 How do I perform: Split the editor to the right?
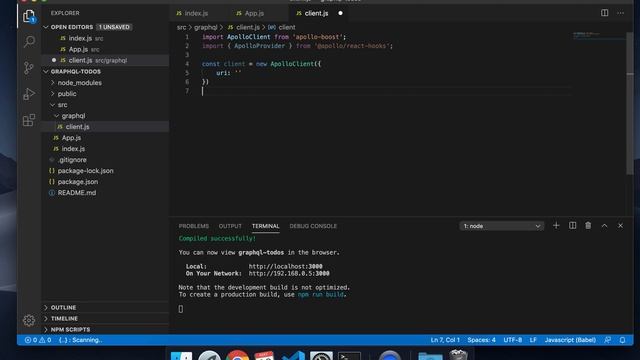[x=604, y=13]
